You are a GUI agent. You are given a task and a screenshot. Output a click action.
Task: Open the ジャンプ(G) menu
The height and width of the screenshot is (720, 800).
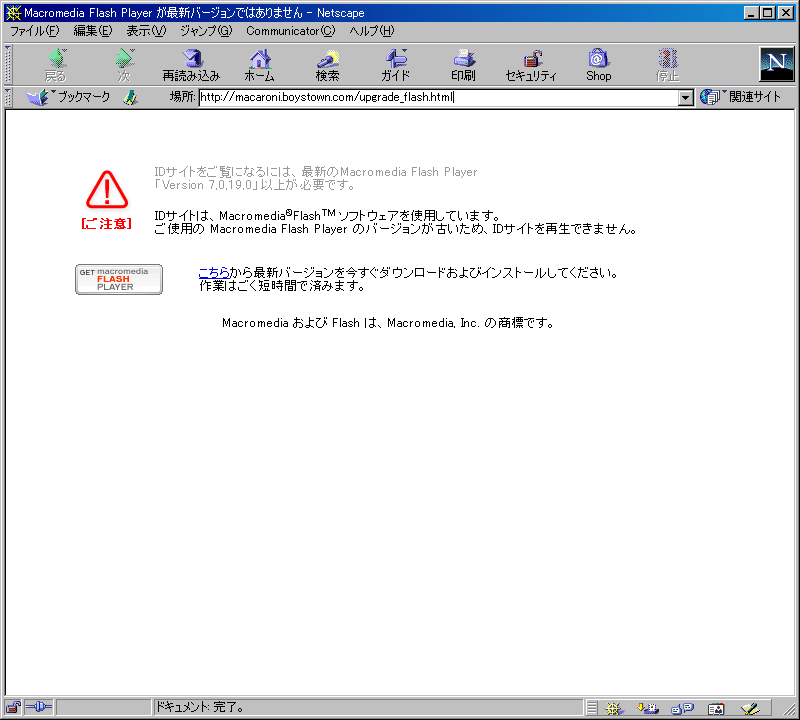[206, 31]
